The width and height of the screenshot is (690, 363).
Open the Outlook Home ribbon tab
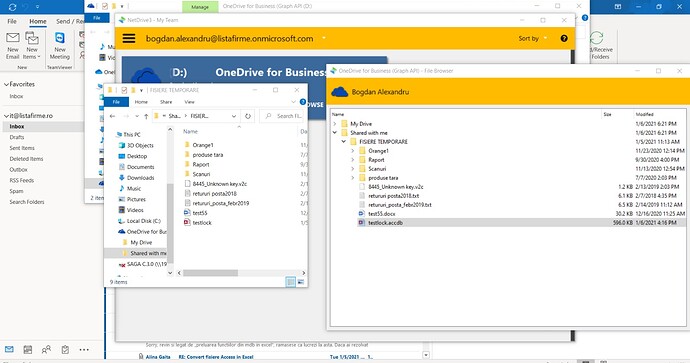coord(37,21)
